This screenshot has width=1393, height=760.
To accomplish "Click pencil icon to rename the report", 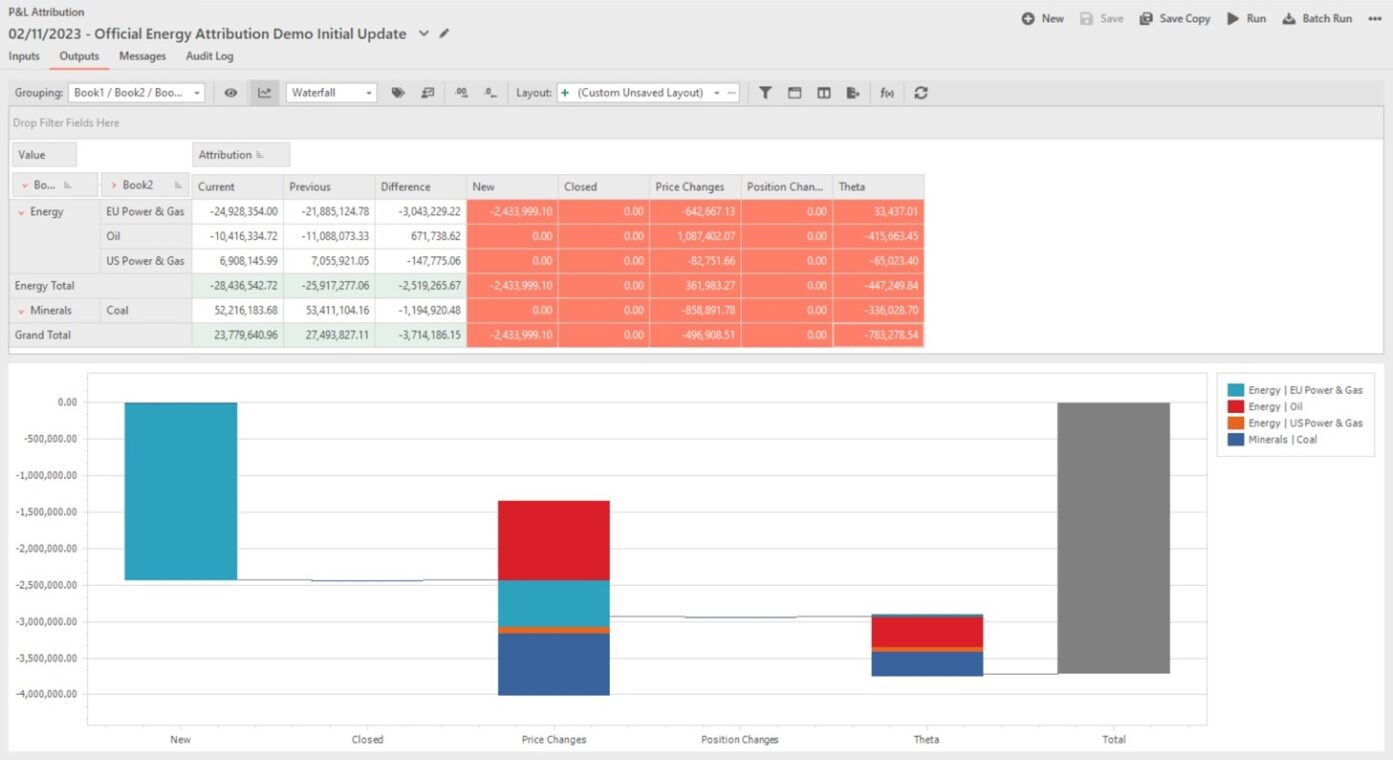I will [x=445, y=34].
